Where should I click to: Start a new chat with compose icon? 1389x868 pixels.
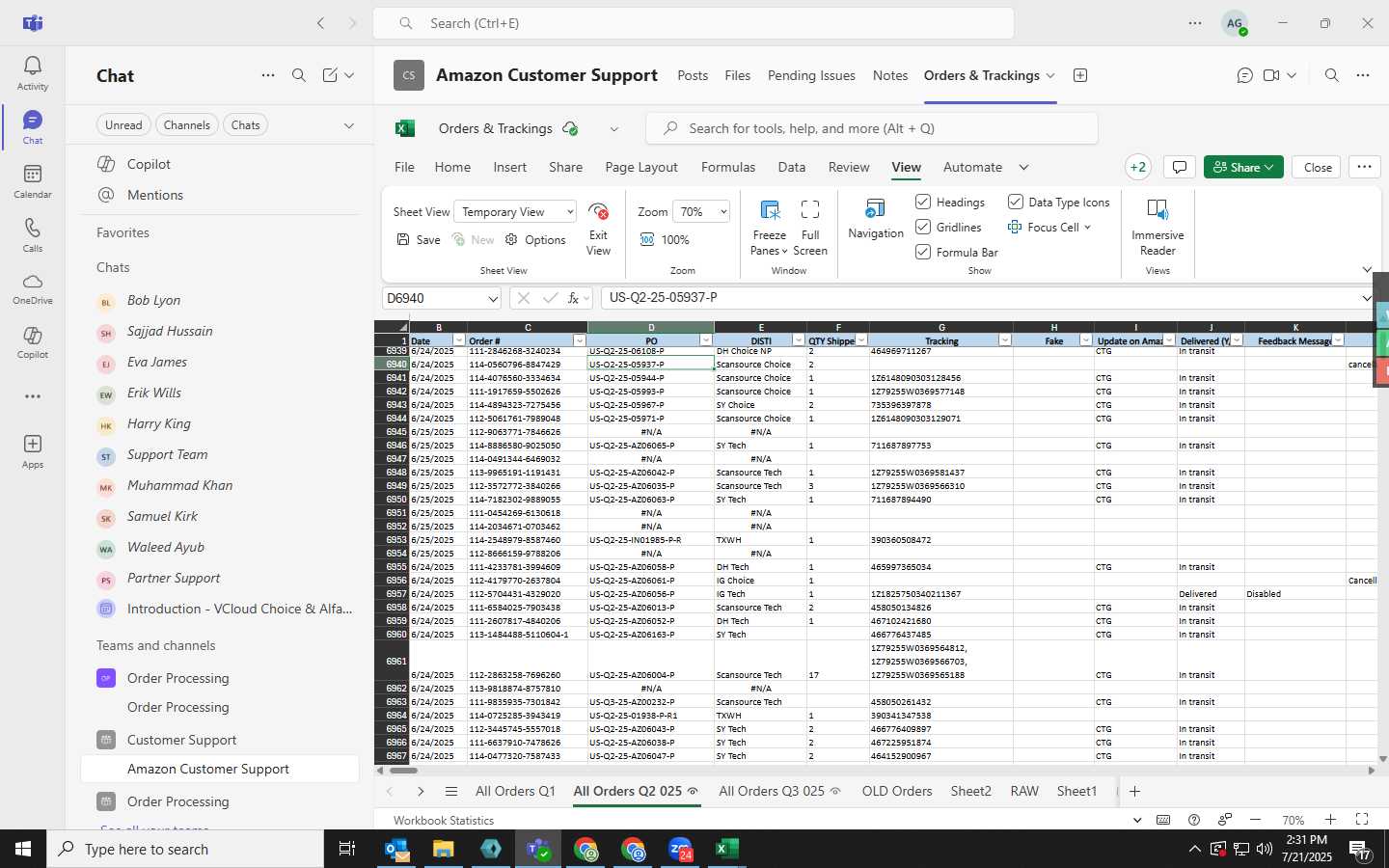click(330, 75)
